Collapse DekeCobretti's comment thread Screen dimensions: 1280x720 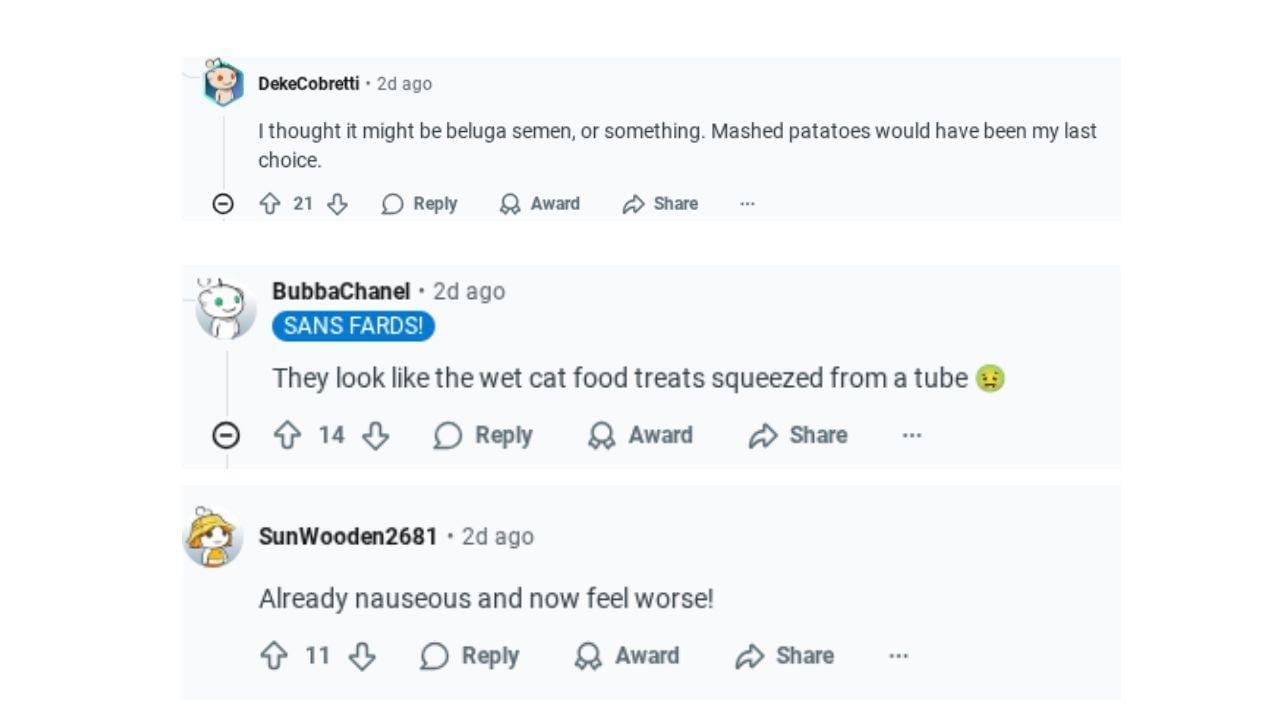click(224, 204)
